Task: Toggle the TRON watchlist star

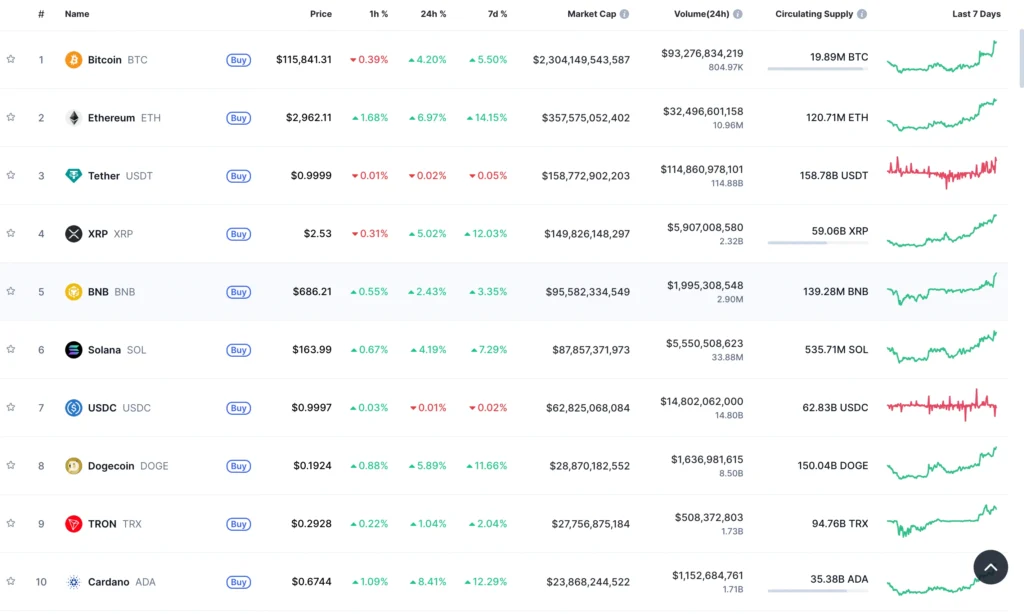Action: [10, 523]
